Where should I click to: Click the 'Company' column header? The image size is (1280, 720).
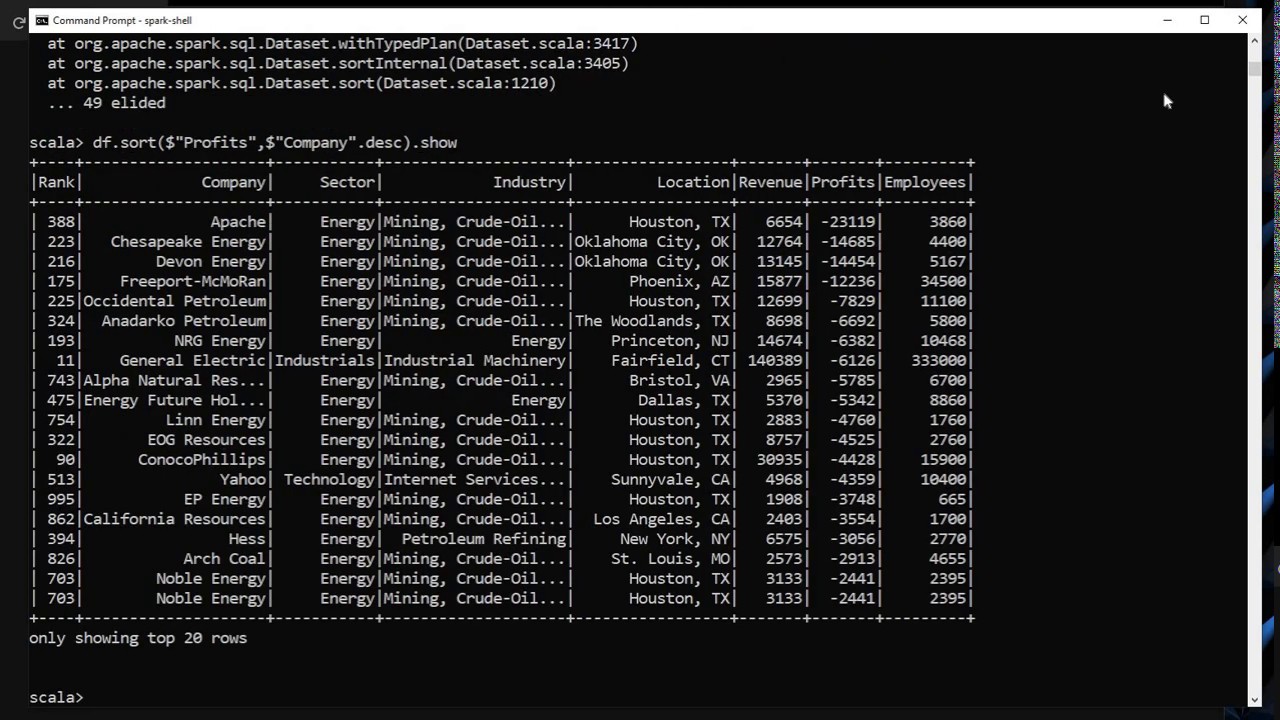[234, 182]
